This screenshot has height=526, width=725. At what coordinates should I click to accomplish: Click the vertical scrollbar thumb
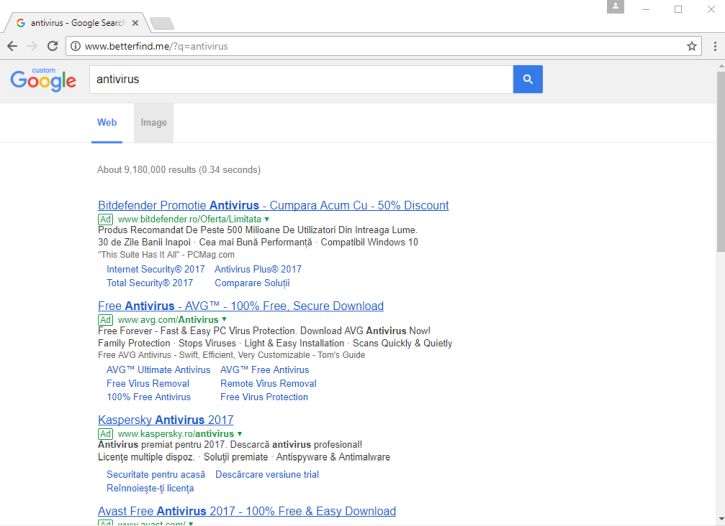coord(720,162)
